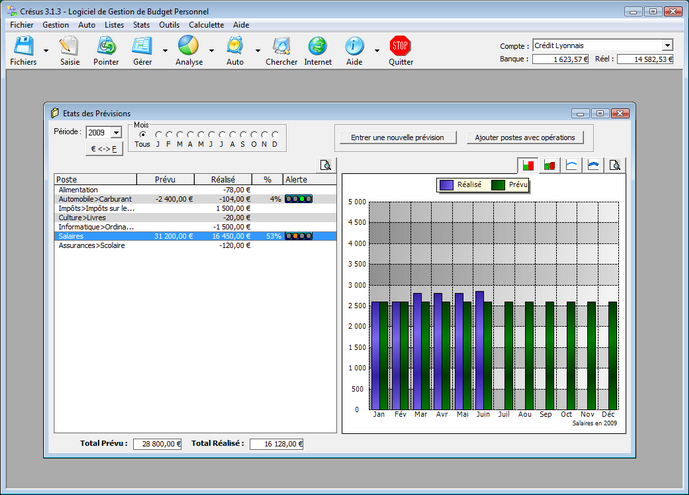The image size is (689, 495).
Task: Launch the Internet globe icon
Action: pos(318,46)
